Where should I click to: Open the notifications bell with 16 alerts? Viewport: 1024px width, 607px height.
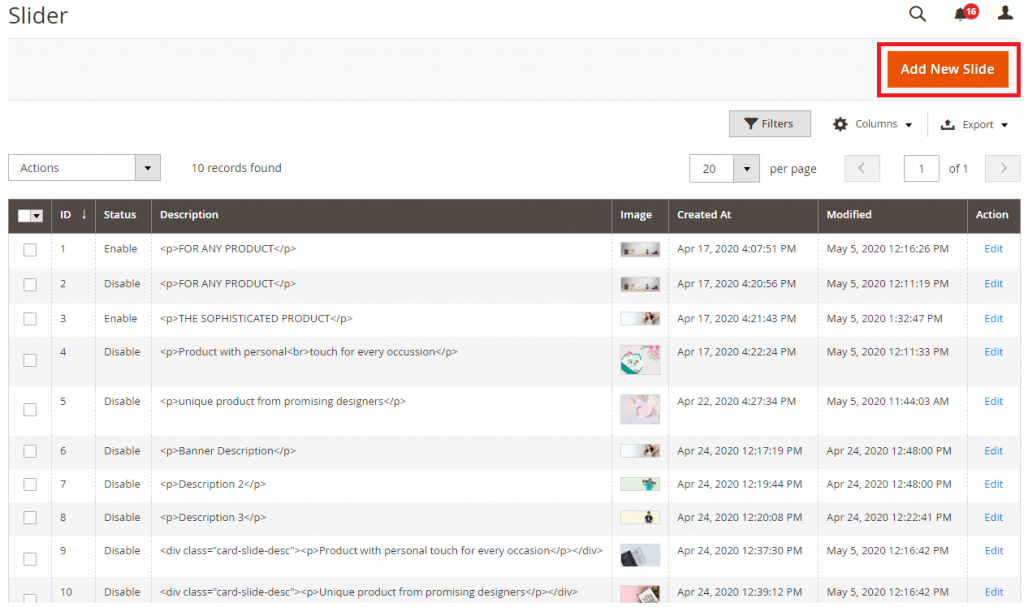click(959, 14)
